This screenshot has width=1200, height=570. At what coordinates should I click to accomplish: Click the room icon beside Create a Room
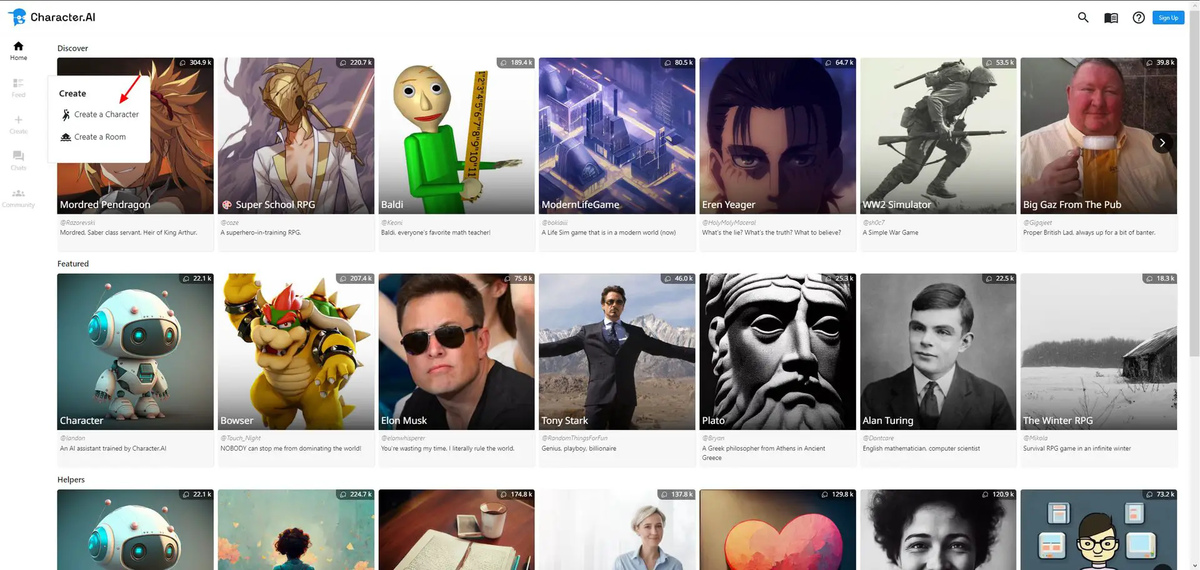pyautogui.click(x=65, y=137)
